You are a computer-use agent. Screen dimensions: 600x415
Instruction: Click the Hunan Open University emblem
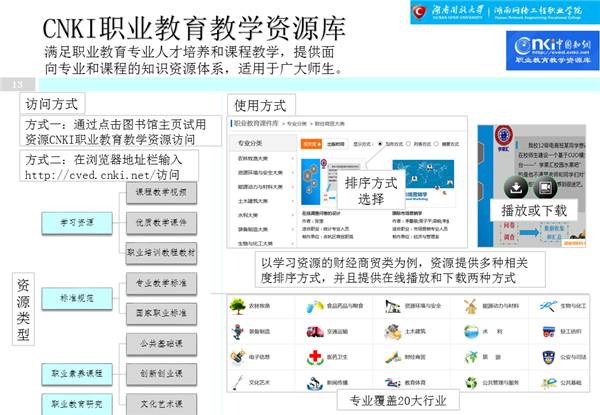(x=419, y=12)
